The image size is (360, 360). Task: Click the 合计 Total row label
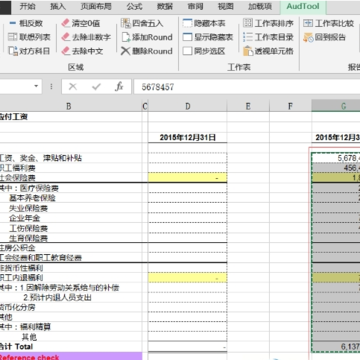pyautogui.click(x=16, y=346)
